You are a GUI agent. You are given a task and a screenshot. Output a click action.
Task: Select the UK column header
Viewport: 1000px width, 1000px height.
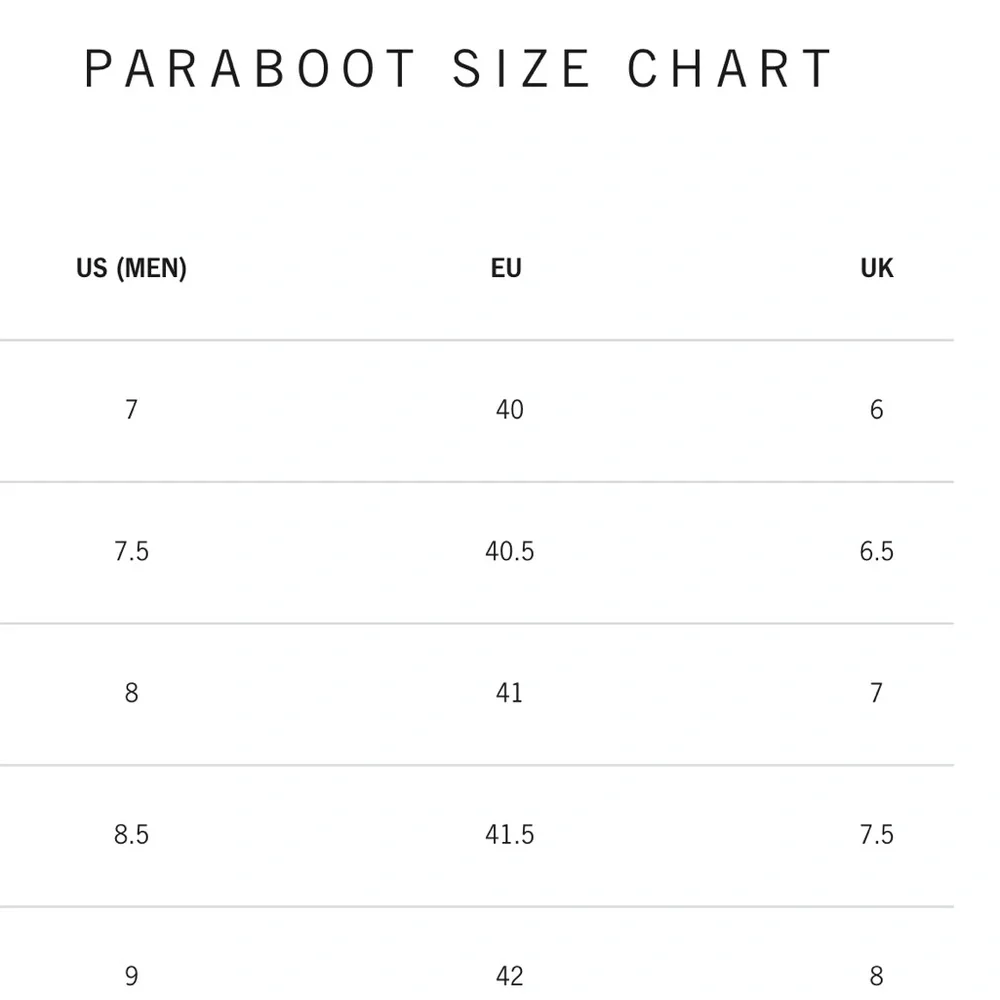point(877,268)
